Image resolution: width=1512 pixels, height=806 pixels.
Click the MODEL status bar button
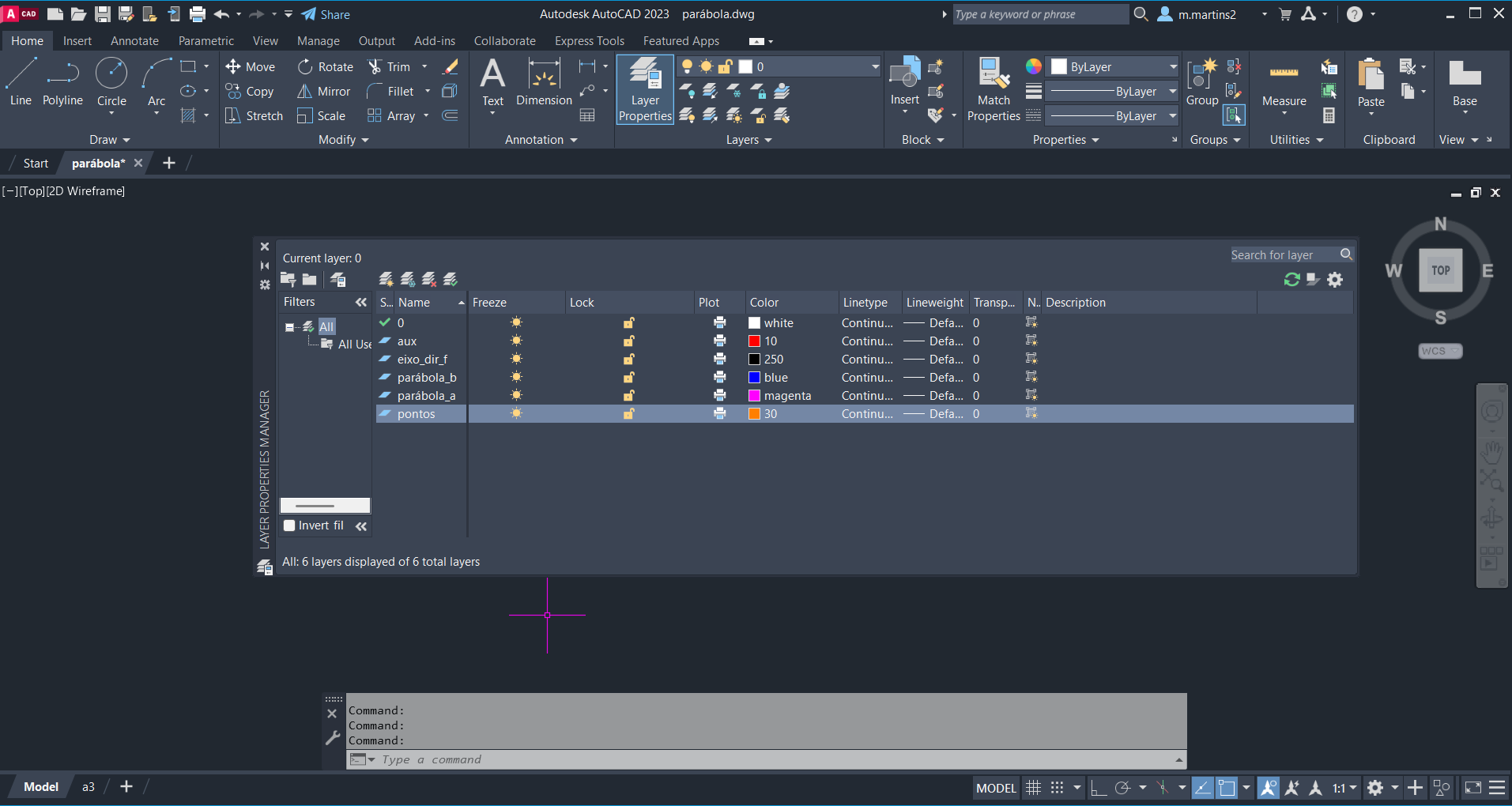tap(996, 788)
